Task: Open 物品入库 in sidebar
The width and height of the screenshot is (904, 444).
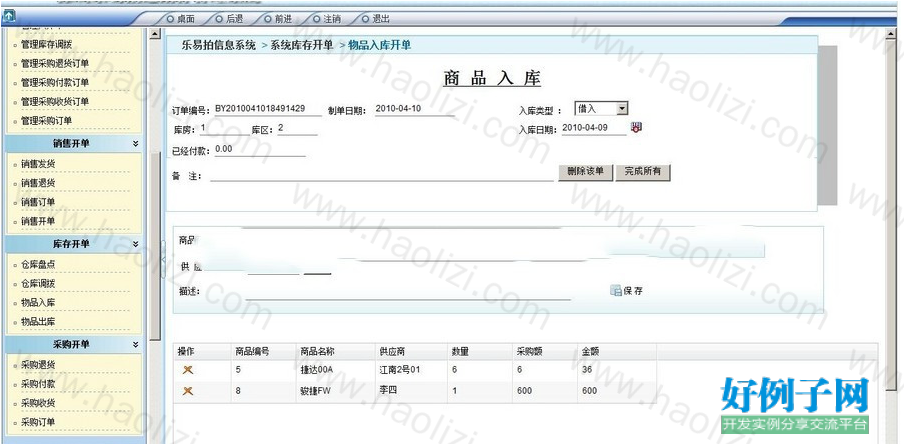Action: click(38, 302)
